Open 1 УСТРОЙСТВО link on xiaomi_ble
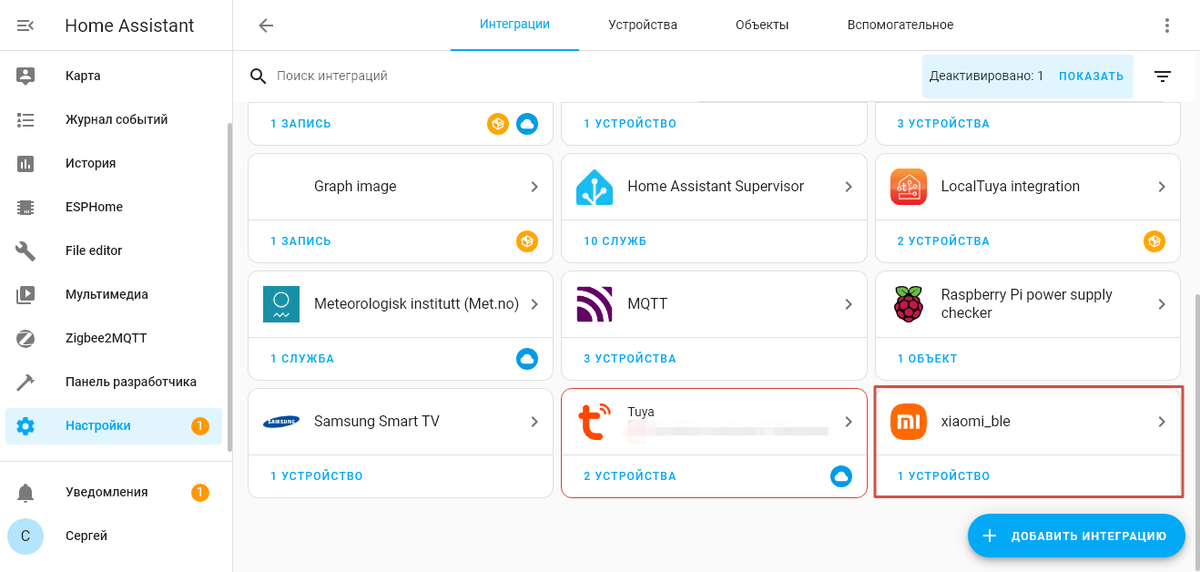This screenshot has width=1200, height=572. (943, 476)
